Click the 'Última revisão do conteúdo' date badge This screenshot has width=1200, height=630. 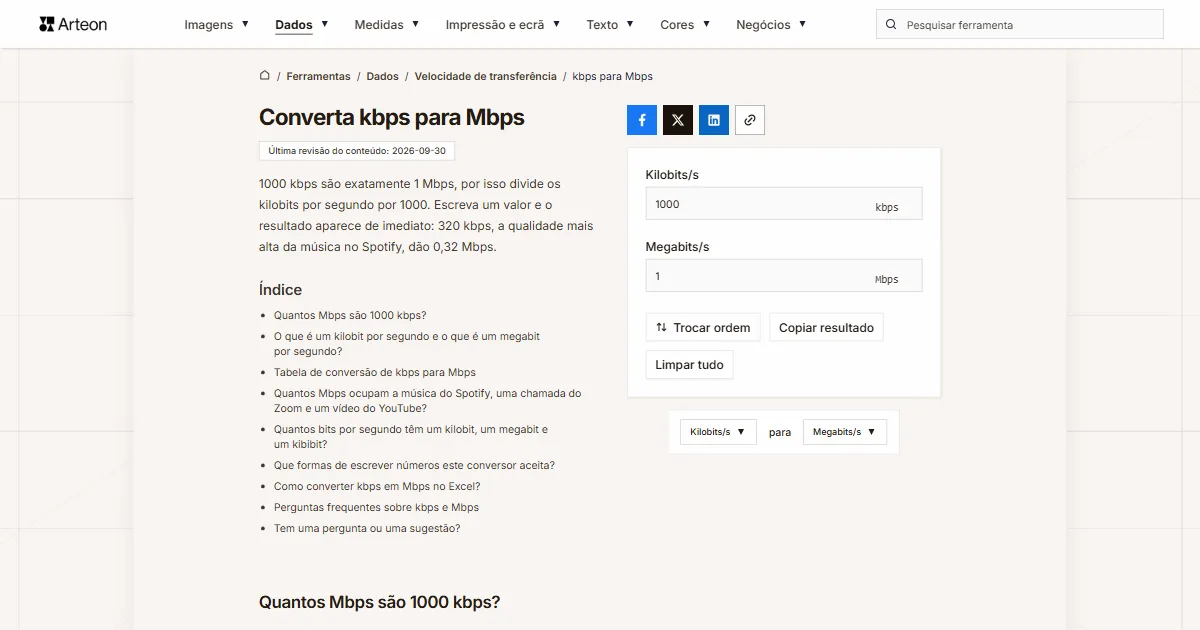pos(357,151)
